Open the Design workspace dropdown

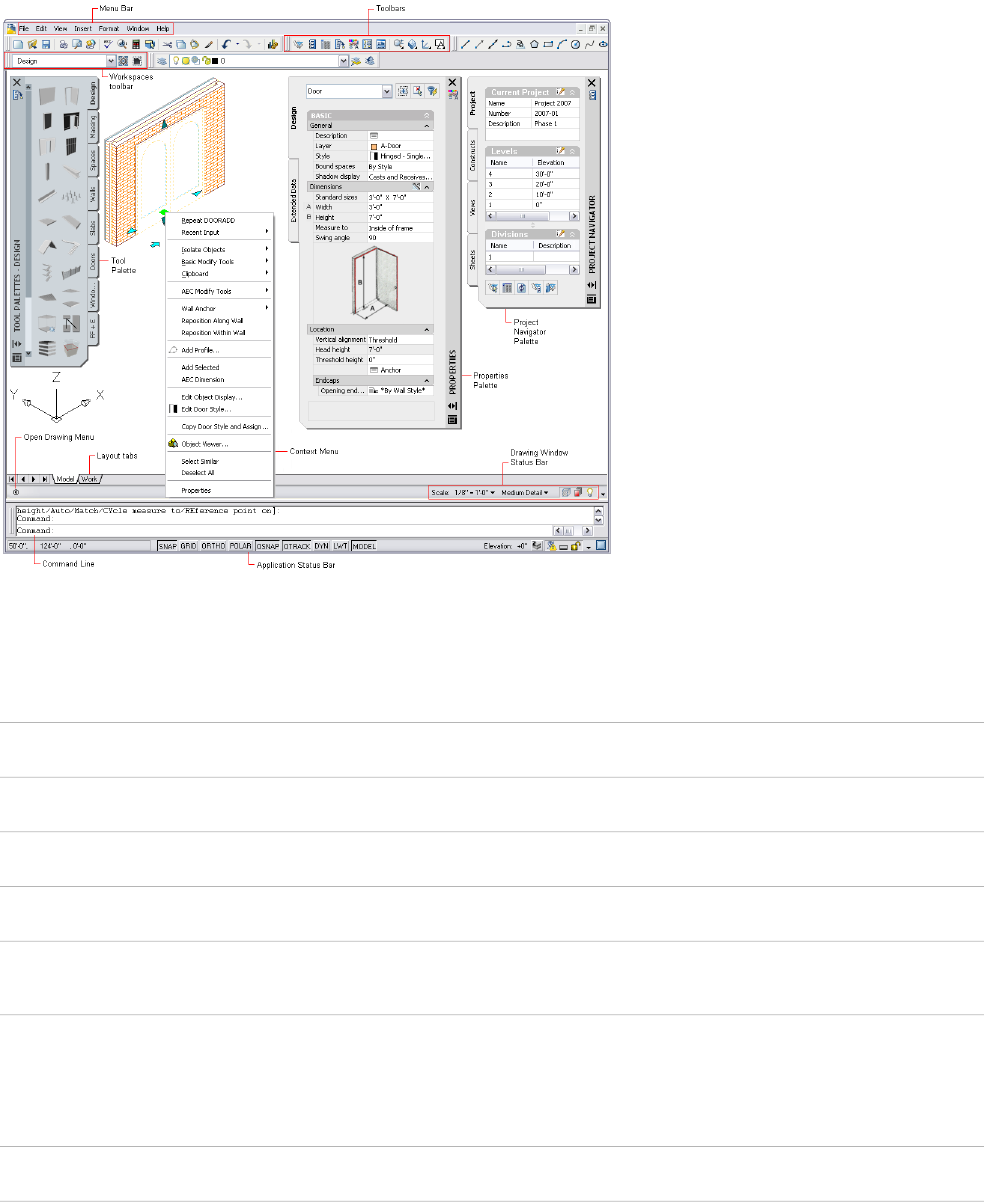pyautogui.click(x=110, y=61)
